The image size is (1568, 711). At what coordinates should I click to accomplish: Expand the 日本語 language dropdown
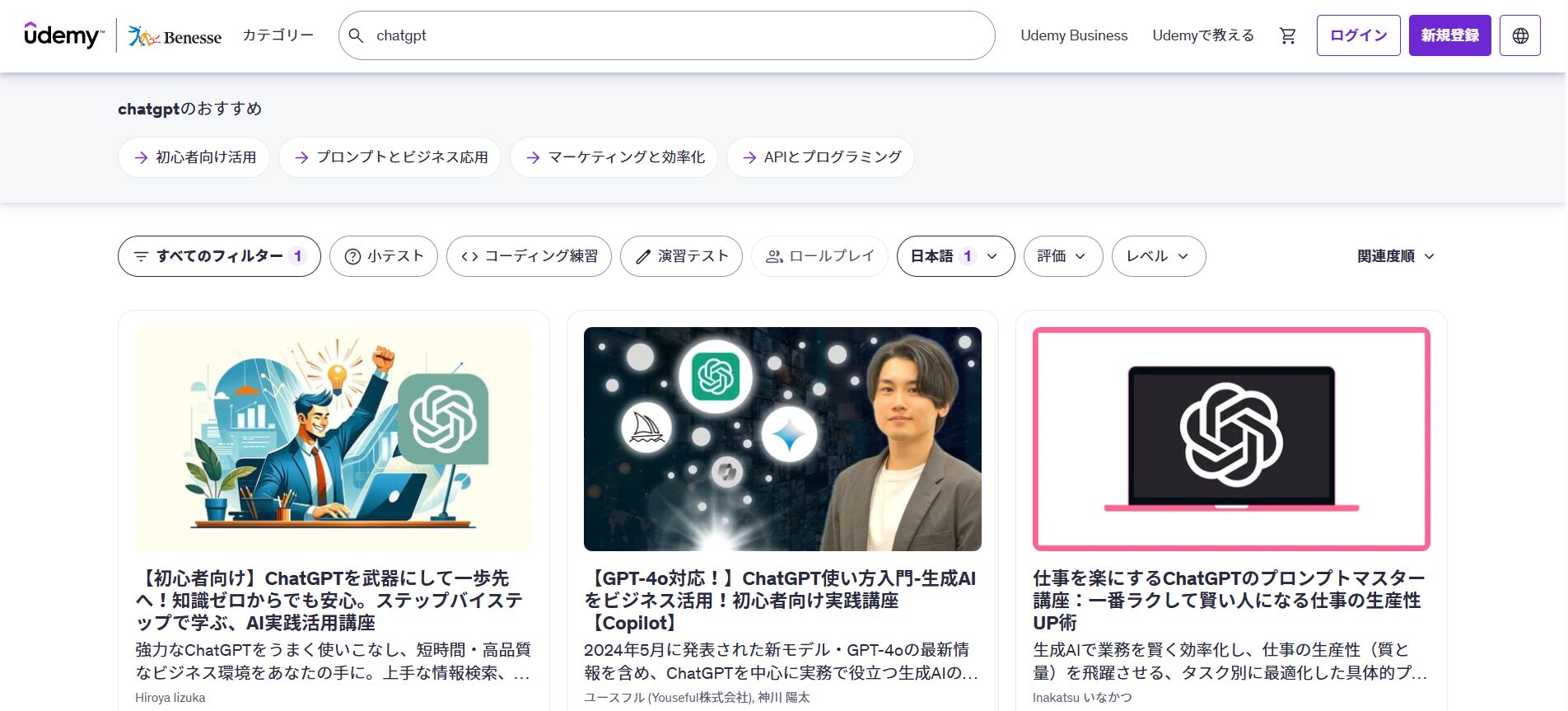[x=955, y=256]
